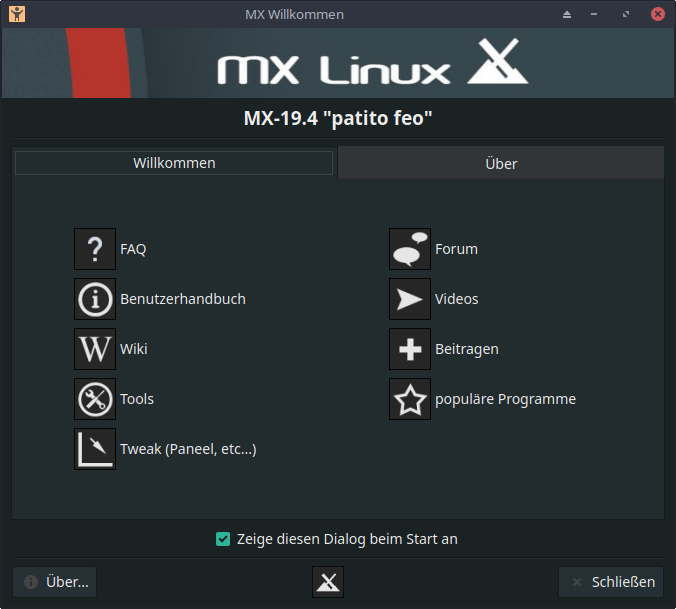This screenshot has height=609, width=676.
Task: Click the Videos arrow icon
Action: coord(410,299)
